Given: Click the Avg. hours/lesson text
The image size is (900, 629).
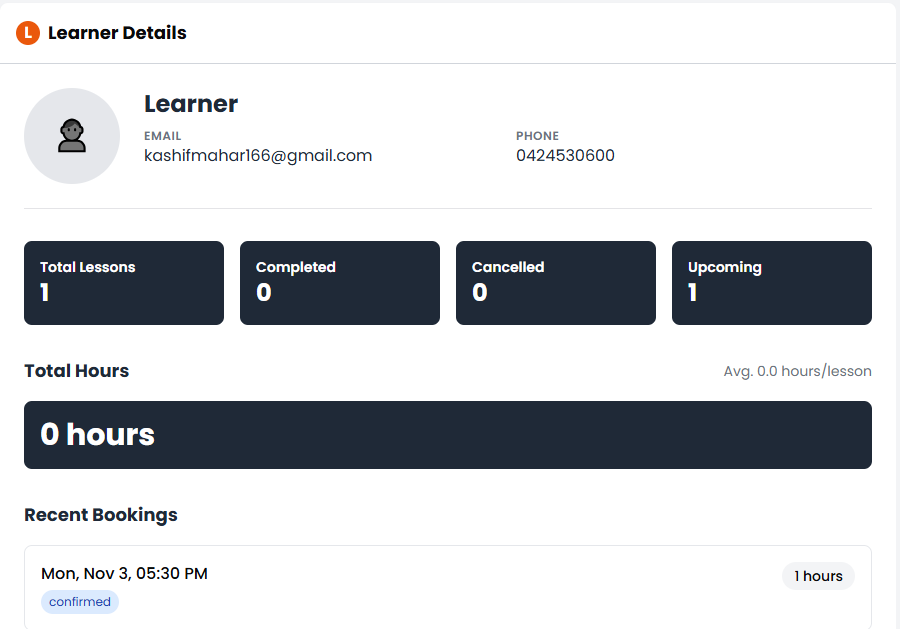Looking at the screenshot, I should coord(797,372).
